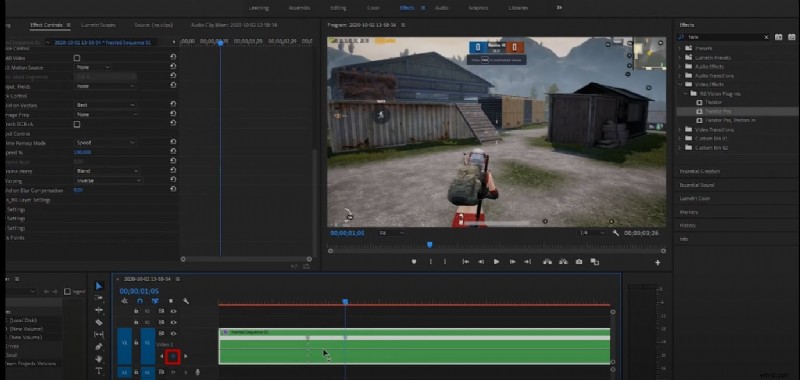Play the Program monitor video
The width and height of the screenshot is (800, 380).
(x=496, y=262)
